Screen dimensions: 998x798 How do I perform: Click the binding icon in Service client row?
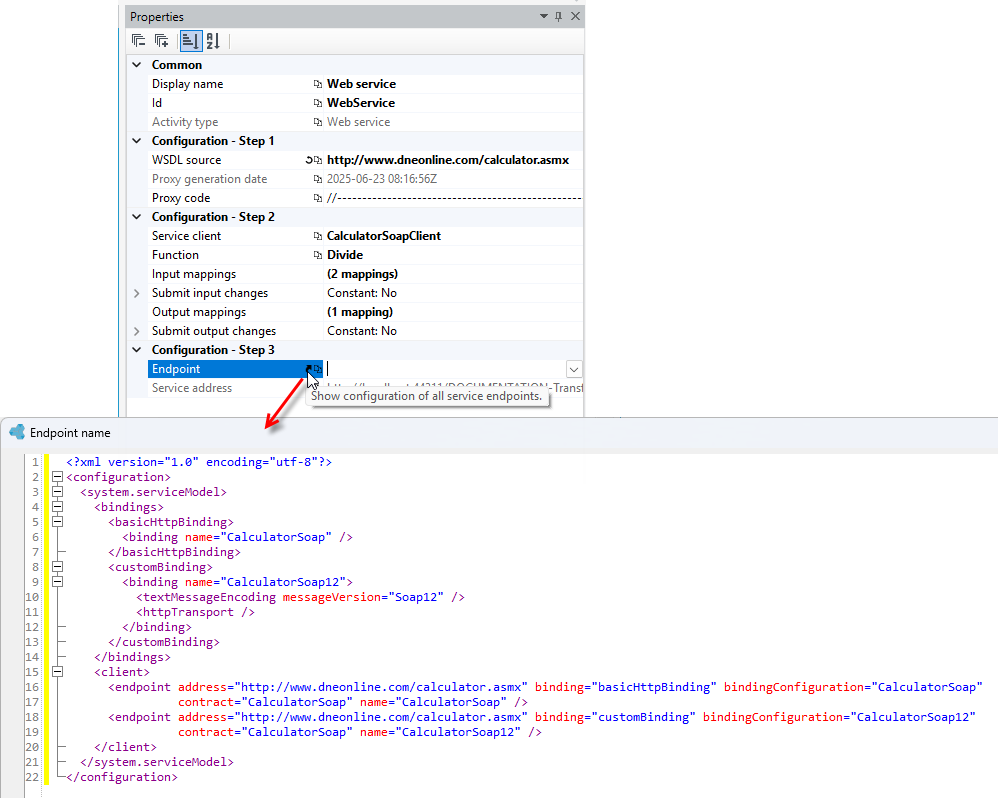coord(318,236)
